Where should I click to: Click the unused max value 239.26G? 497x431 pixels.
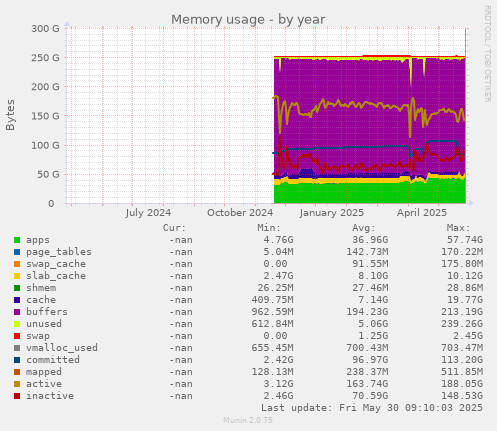(x=462, y=324)
